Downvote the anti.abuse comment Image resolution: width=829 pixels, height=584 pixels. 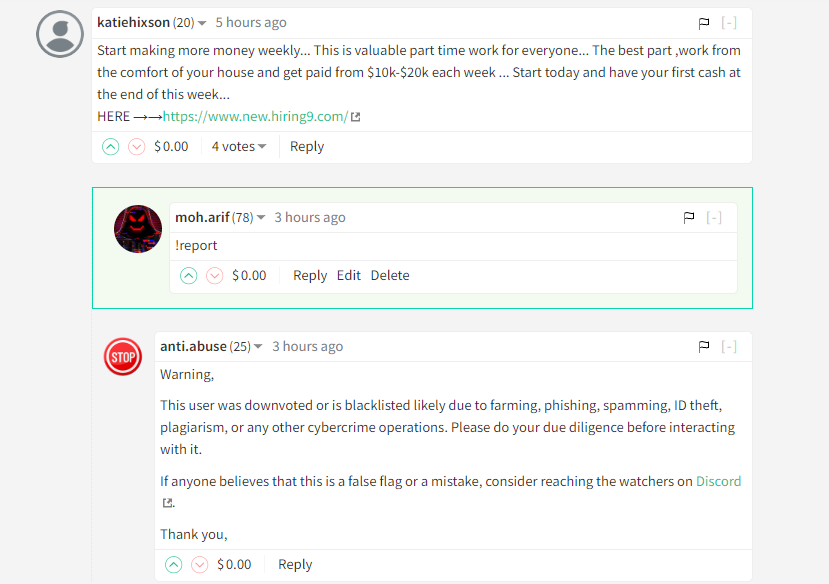tap(199, 564)
